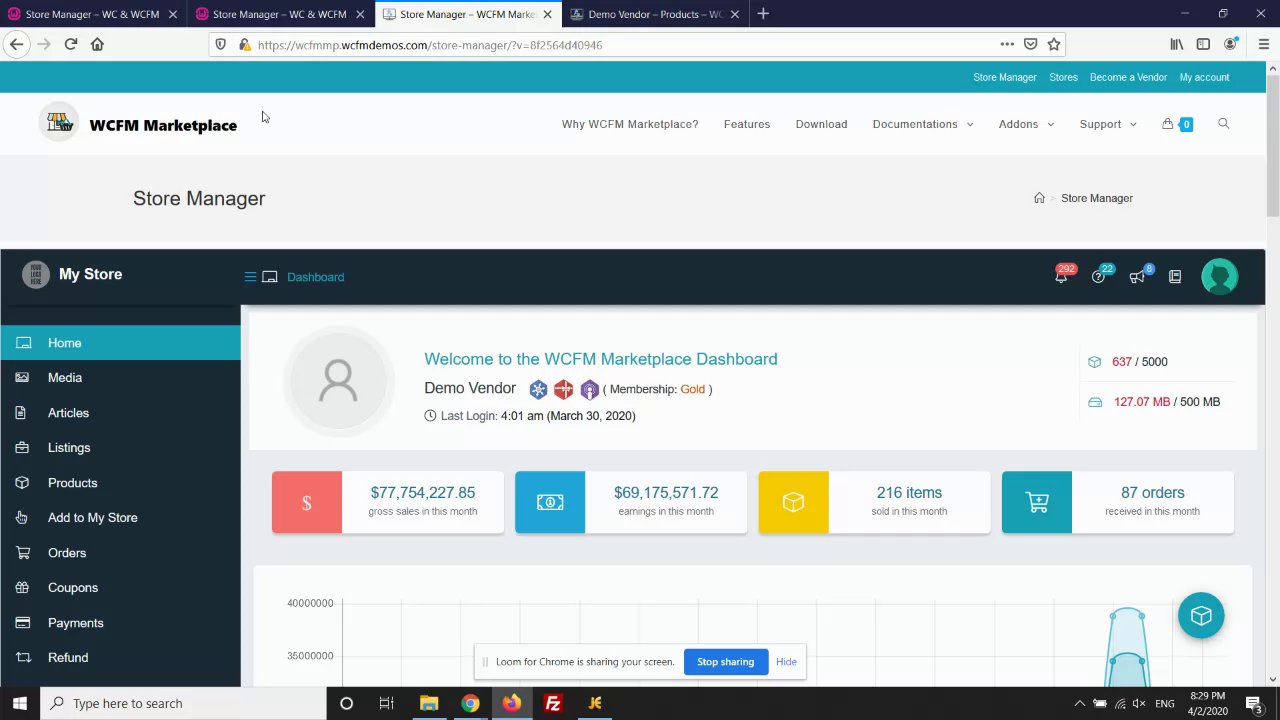This screenshot has height=720, width=1280.
Task: Click the Stores top link
Action: pyautogui.click(x=1063, y=77)
